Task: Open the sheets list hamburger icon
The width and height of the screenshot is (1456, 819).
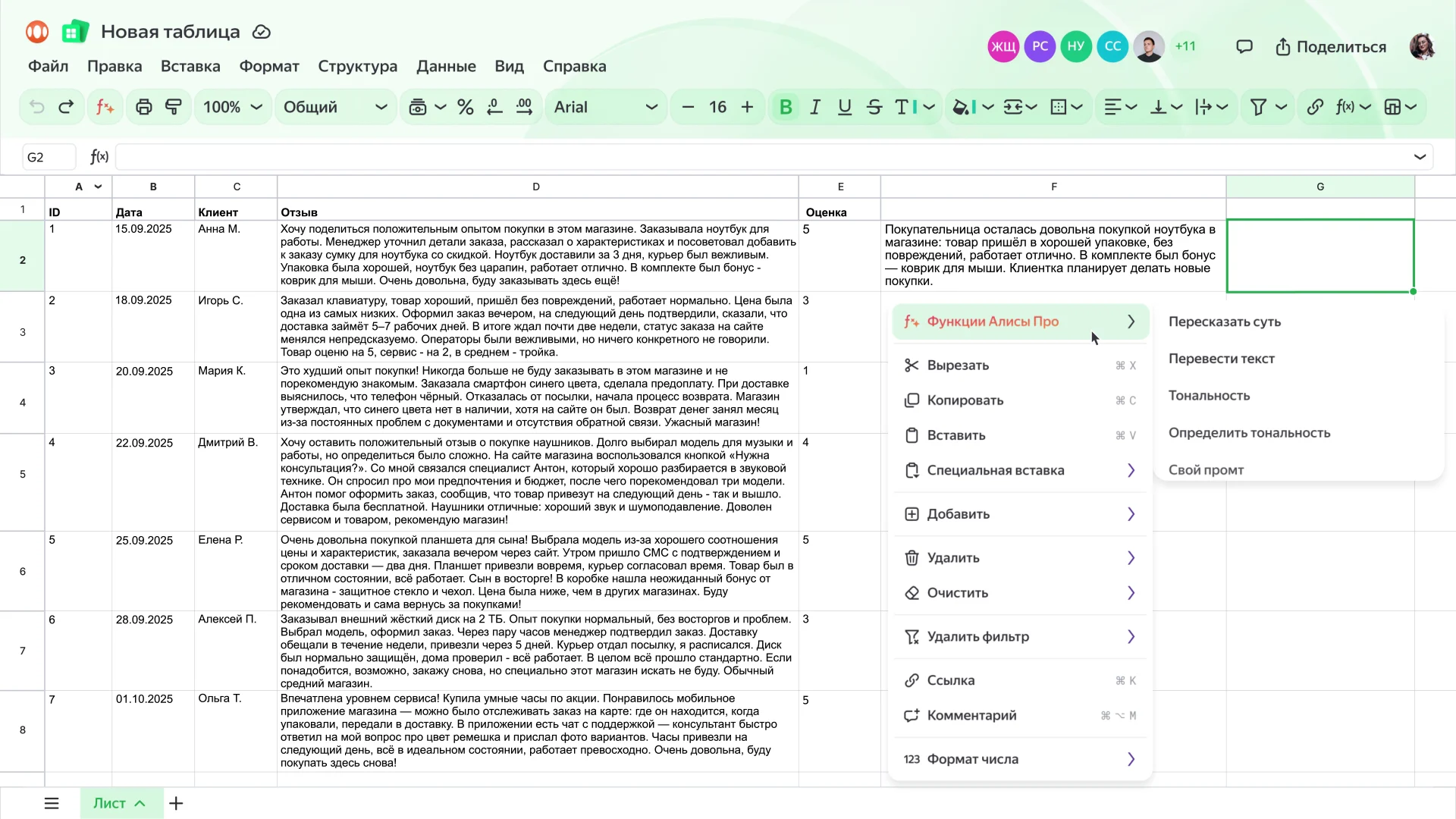Action: 52,803
